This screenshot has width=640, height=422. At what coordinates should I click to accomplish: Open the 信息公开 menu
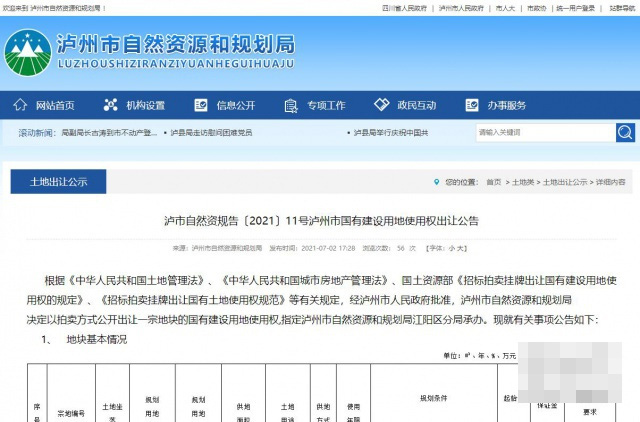pyautogui.click(x=235, y=105)
